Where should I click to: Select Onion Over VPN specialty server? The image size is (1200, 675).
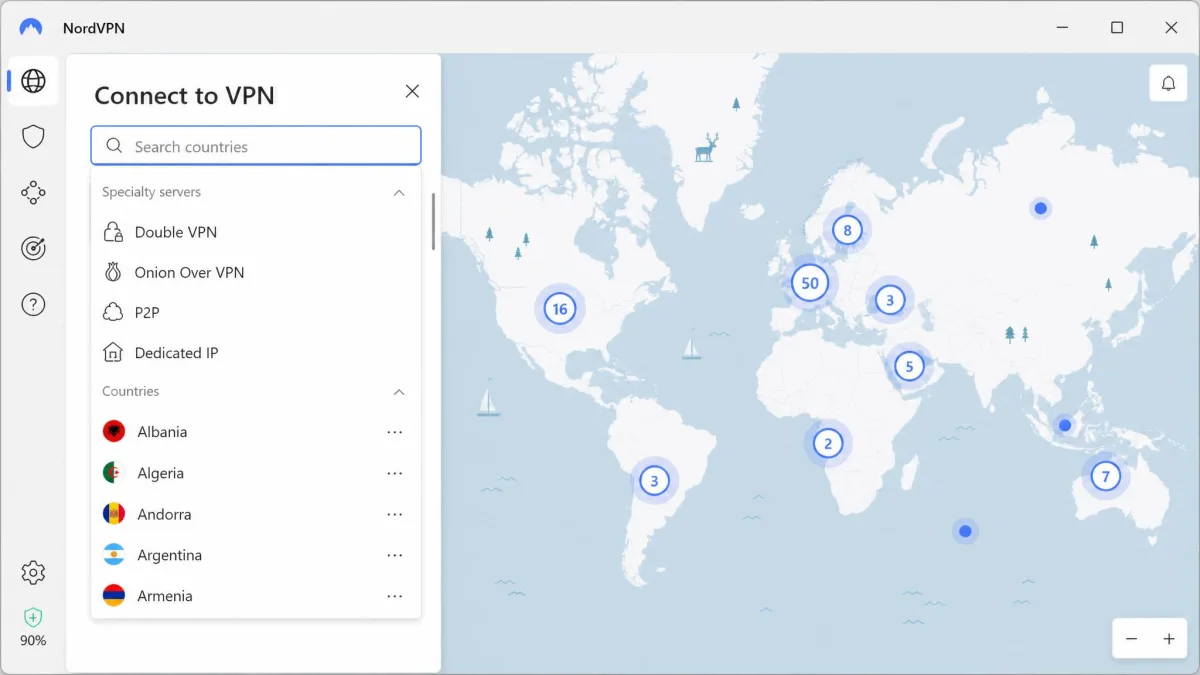[256, 272]
